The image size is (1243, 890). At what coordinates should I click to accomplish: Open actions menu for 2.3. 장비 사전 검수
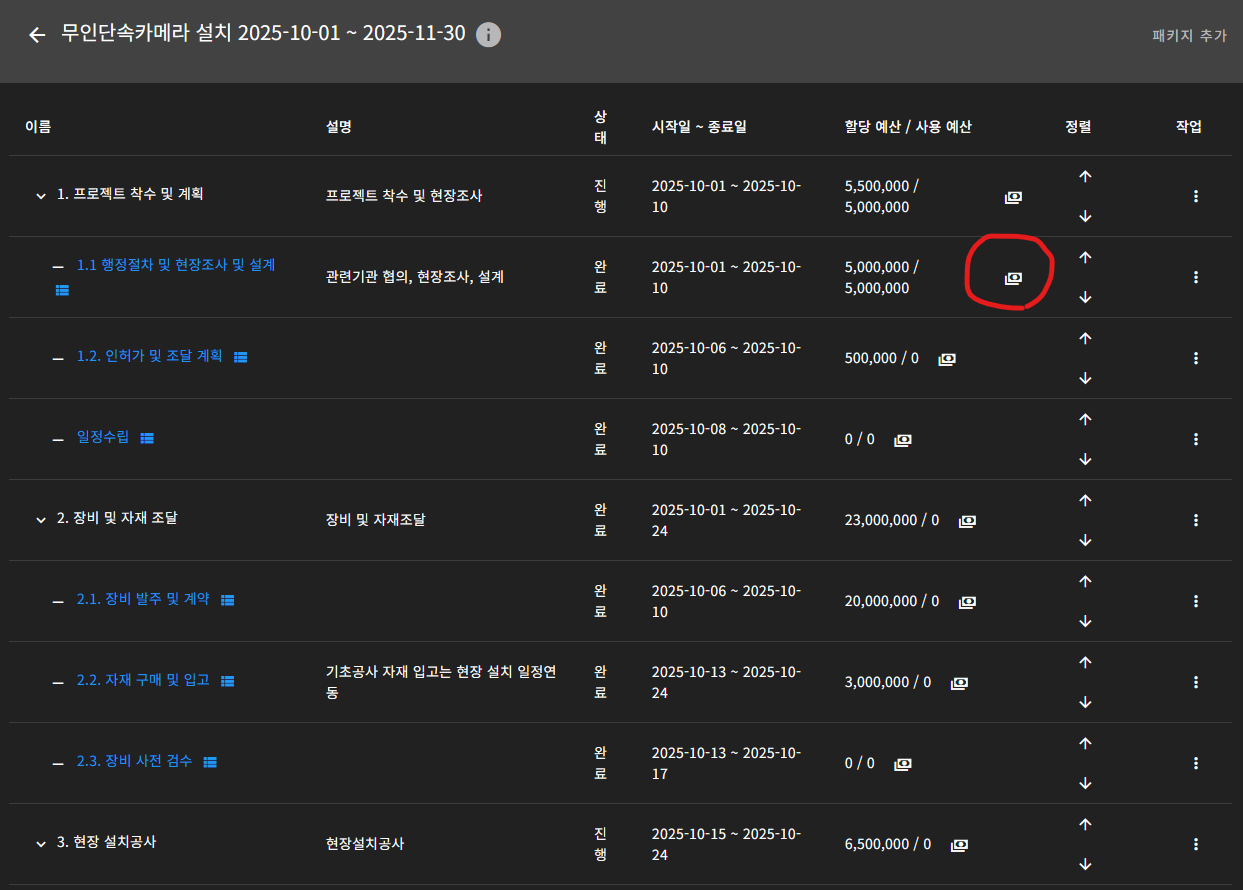(1196, 763)
